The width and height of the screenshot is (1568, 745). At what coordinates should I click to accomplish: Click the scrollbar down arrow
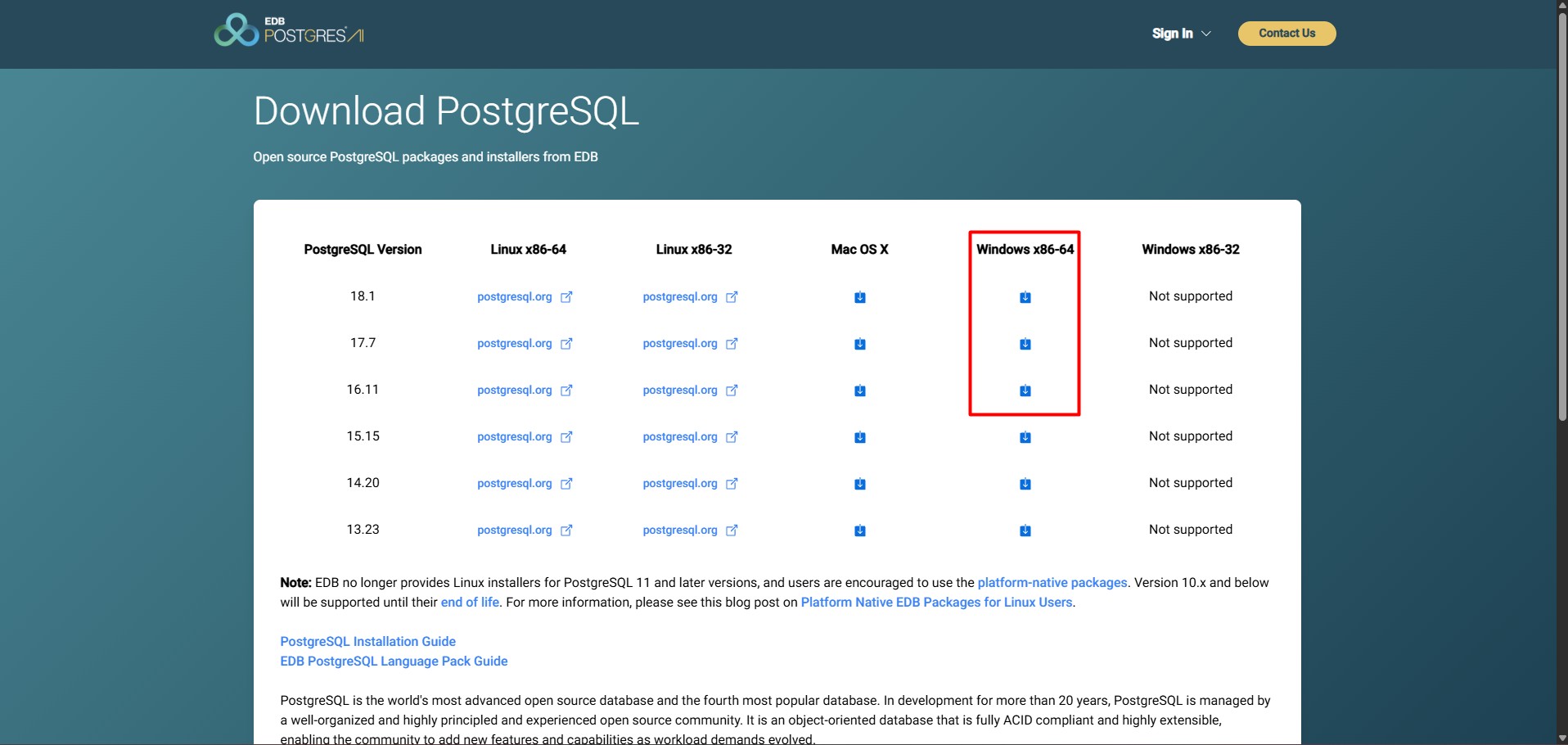1562,738
